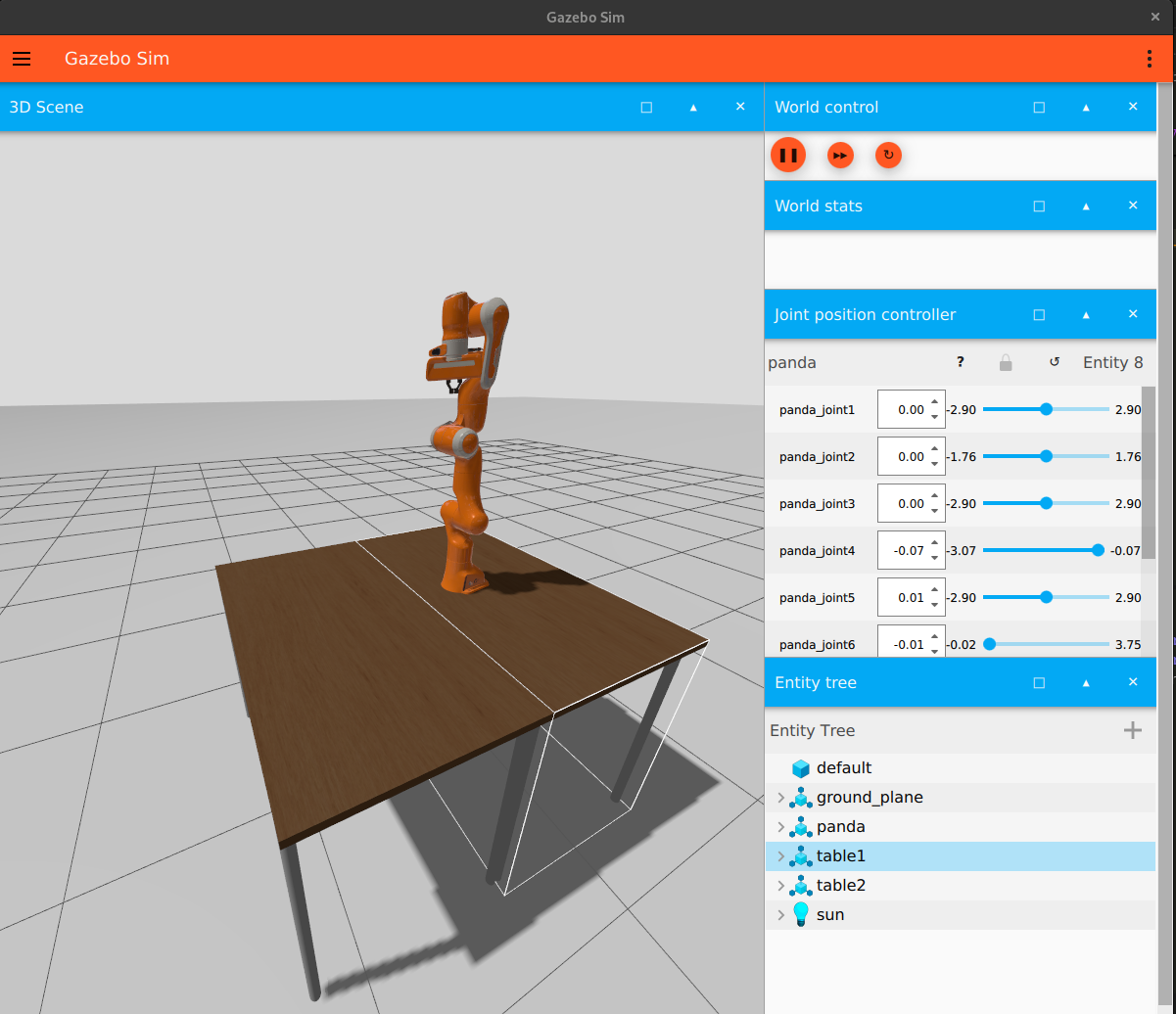The height and width of the screenshot is (1014, 1176).
Task: Collapse the World stats panel
Action: [1086, 206]
